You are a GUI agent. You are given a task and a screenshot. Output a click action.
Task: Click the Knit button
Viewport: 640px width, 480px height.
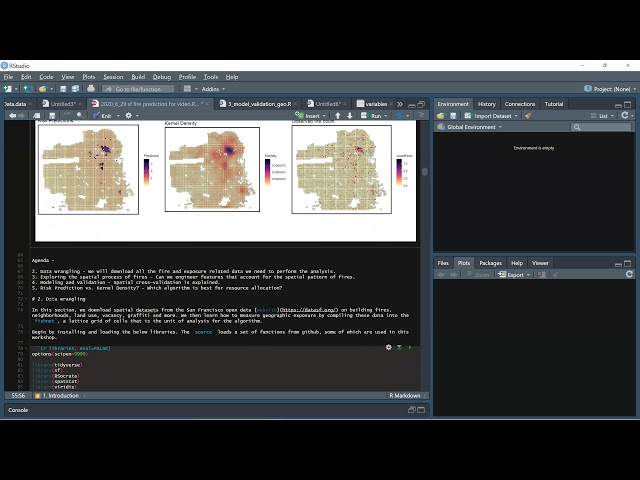[102, 116]
